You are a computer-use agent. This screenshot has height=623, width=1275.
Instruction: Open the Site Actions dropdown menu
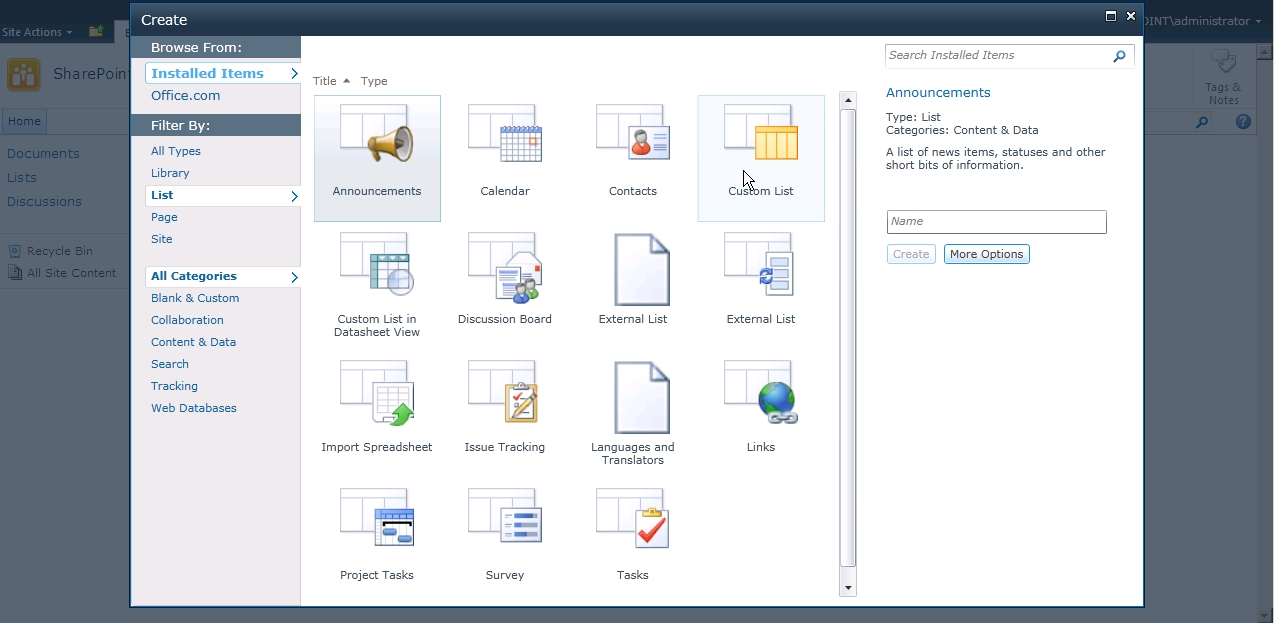pos(37,32)
